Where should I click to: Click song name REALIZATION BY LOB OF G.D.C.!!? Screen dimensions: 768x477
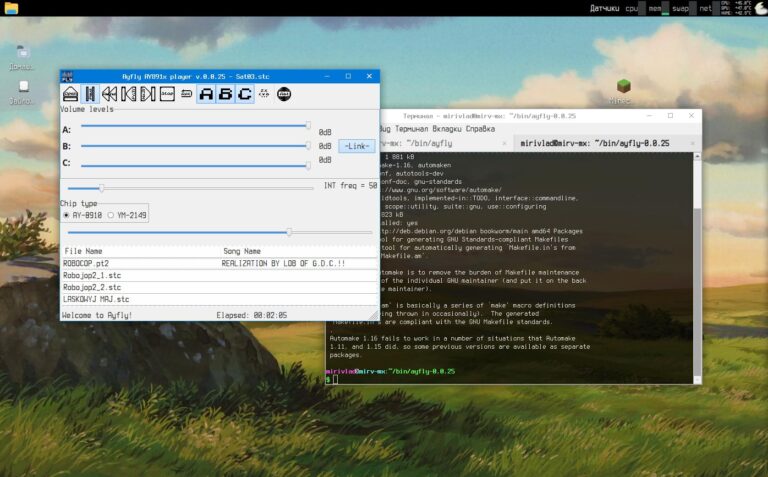click(x=283, y=263)
